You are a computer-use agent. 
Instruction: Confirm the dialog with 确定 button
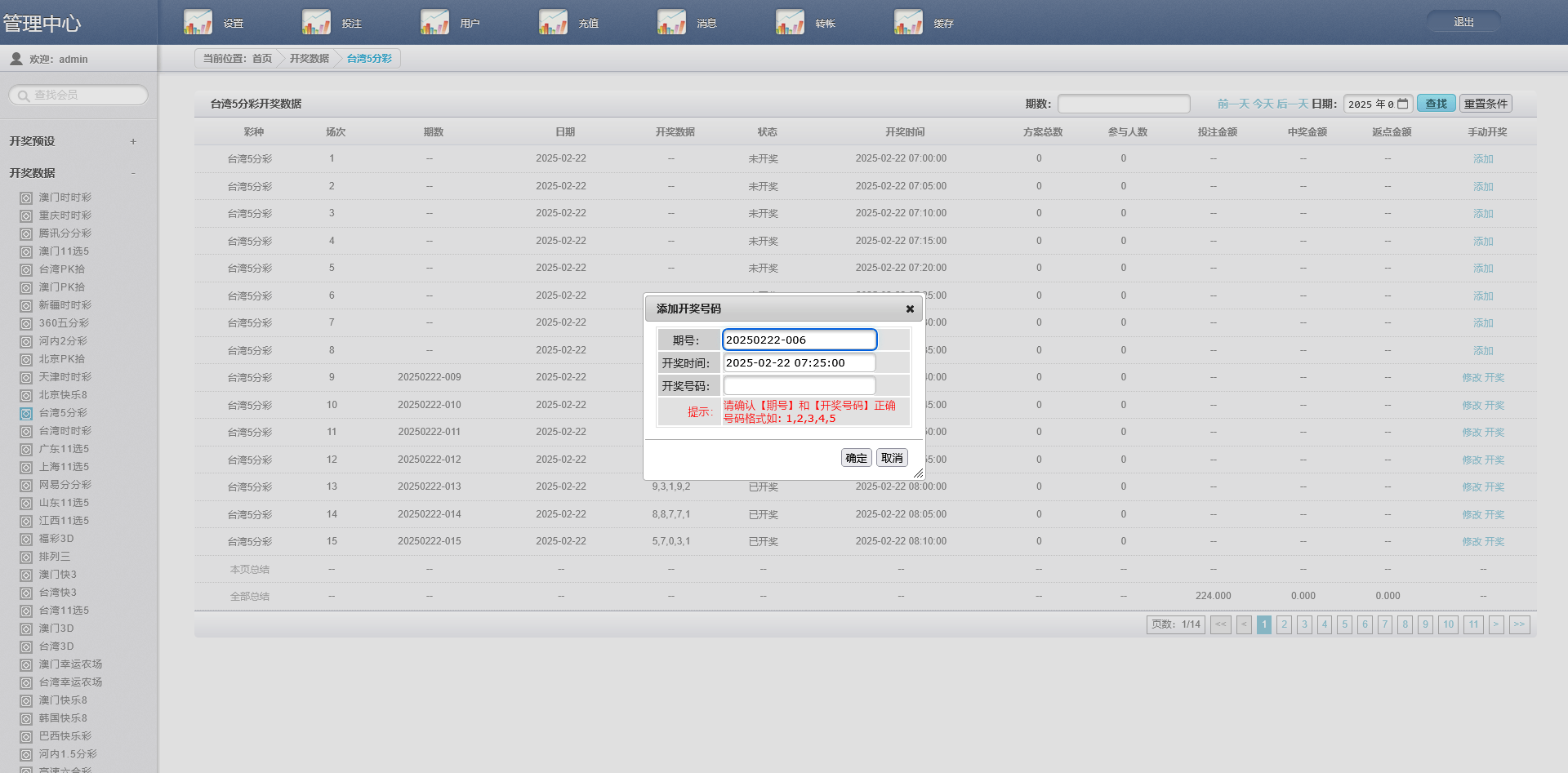pos(856,458)
